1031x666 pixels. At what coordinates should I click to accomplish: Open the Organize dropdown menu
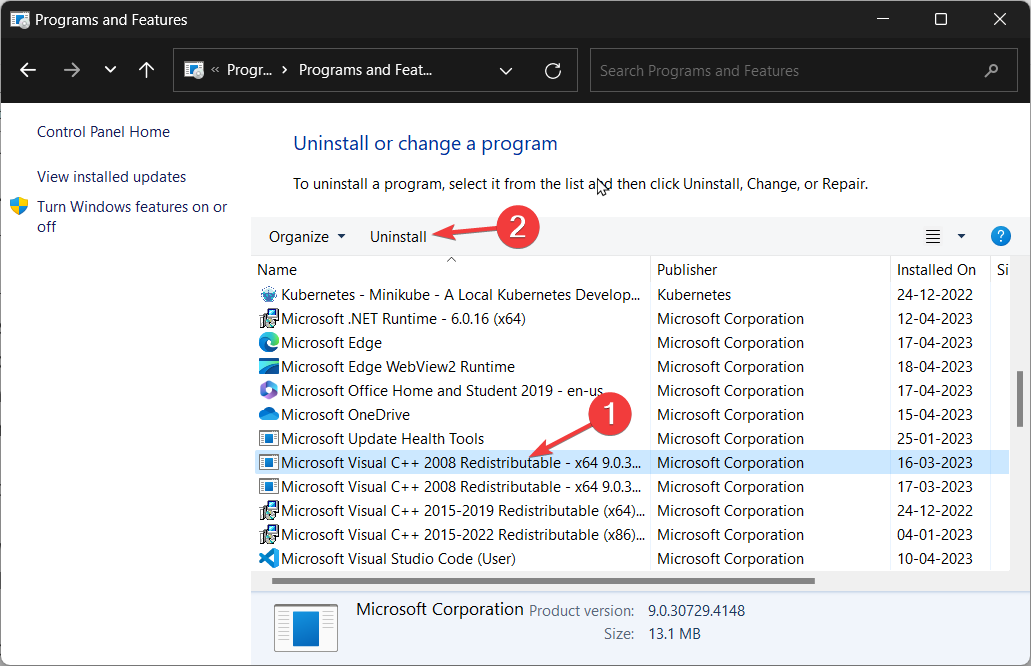tap(306, 237)
